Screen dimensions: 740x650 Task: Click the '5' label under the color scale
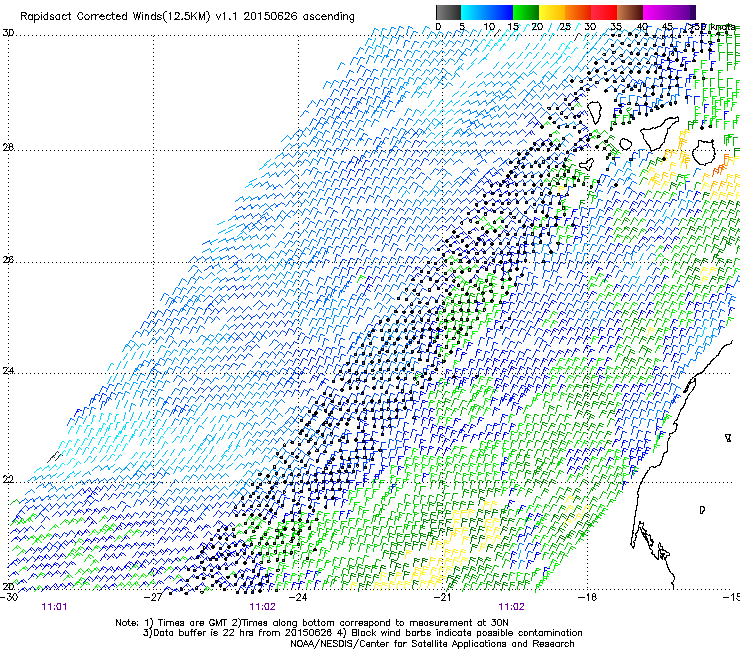(462, 27)
